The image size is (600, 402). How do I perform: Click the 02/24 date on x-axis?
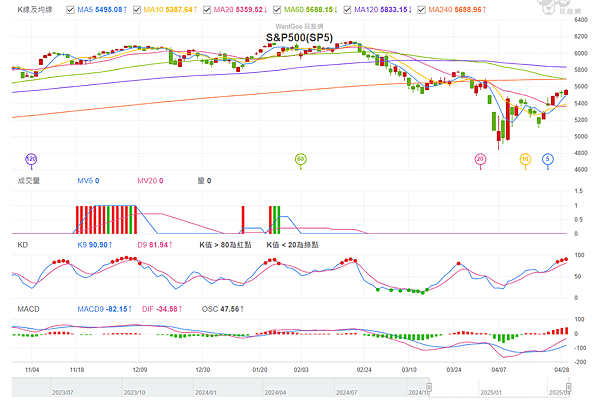click(364, 370)
